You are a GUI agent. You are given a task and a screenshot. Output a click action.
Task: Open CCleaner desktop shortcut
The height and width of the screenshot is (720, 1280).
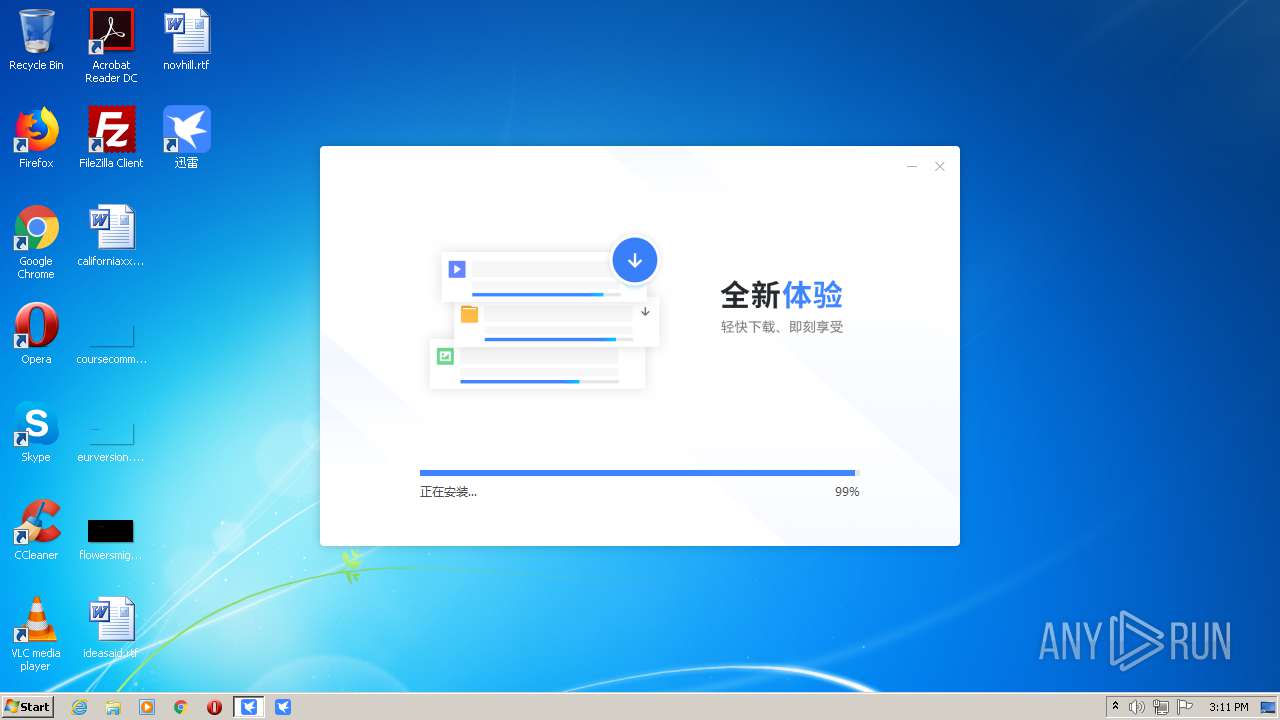click(x=36, y=530)
